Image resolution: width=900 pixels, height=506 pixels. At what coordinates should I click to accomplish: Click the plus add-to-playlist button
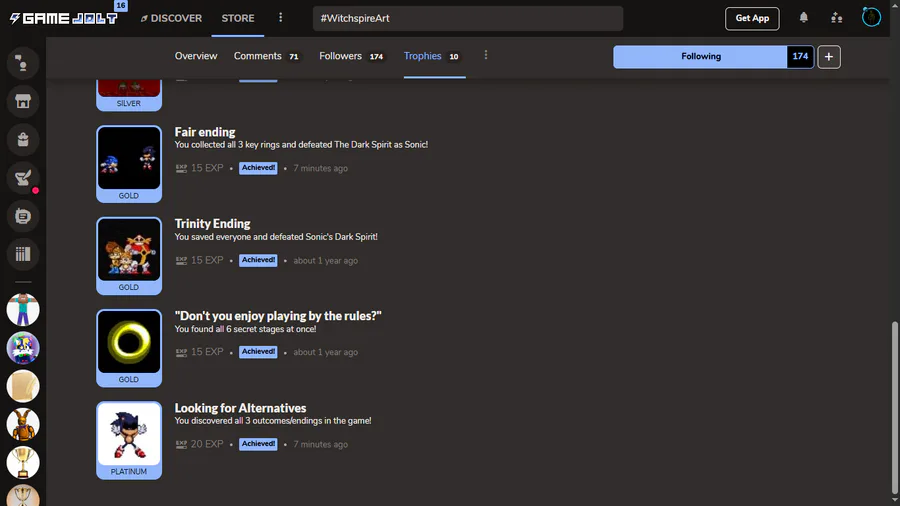point(829,57)
